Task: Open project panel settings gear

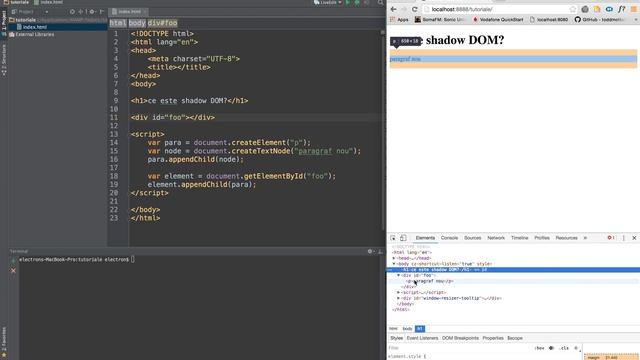Action: tap(92, 12)
